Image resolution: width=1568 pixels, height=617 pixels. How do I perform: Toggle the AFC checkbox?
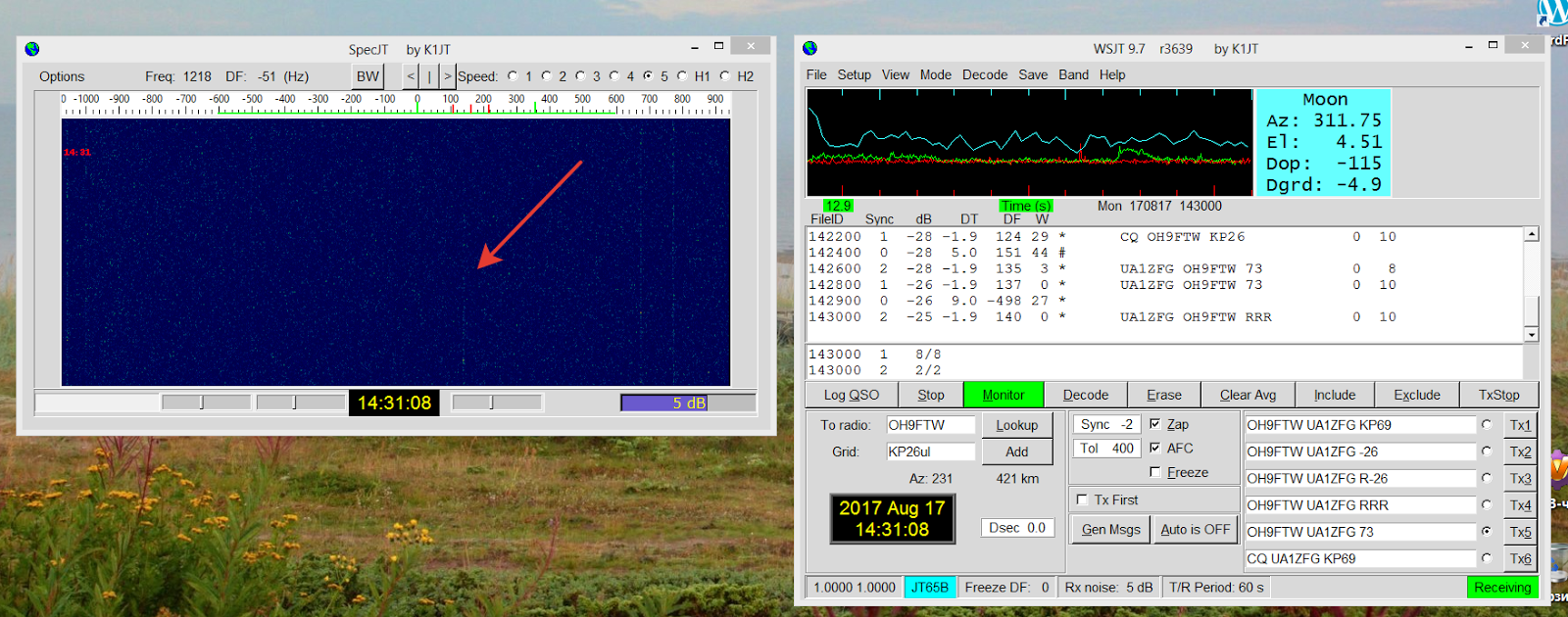1155,448
